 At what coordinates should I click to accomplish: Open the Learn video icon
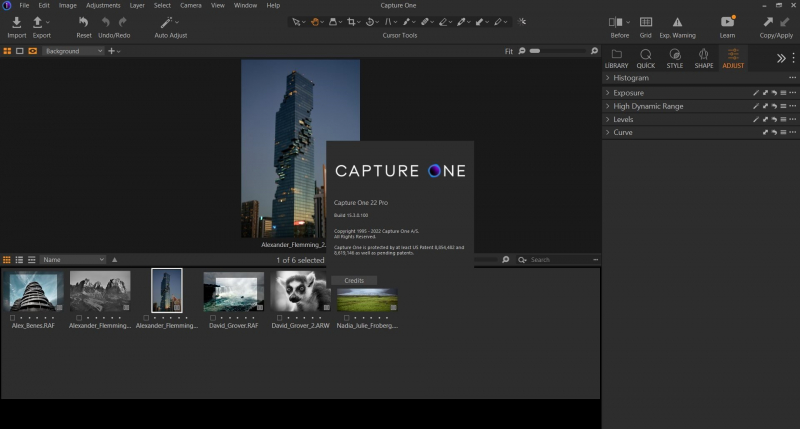click(x=727, y=22)
